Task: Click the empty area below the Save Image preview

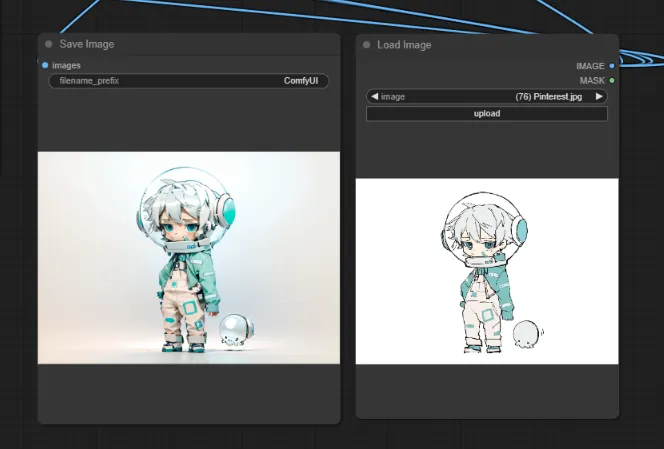Action: 189,392
